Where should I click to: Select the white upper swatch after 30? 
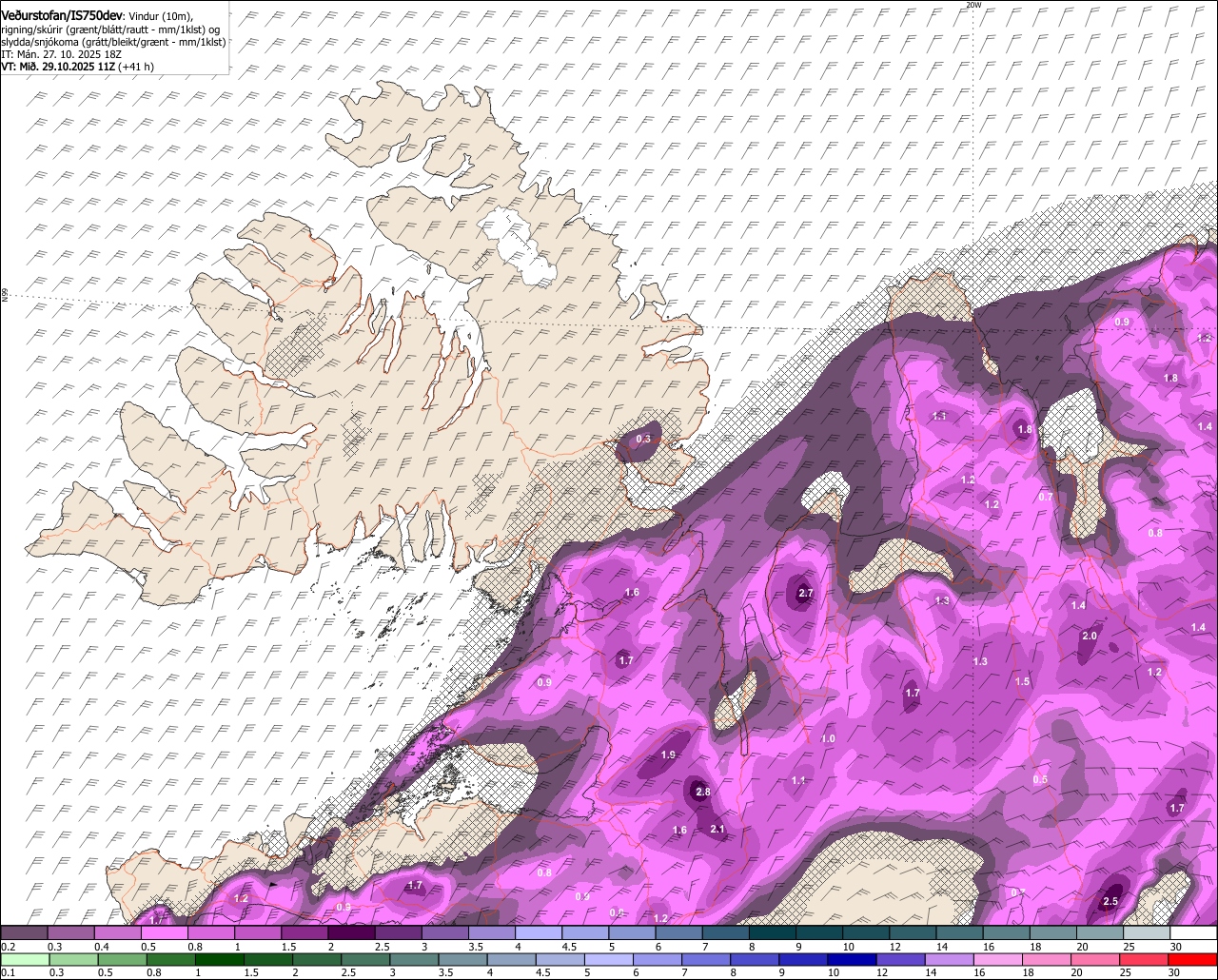[1194, 932]
